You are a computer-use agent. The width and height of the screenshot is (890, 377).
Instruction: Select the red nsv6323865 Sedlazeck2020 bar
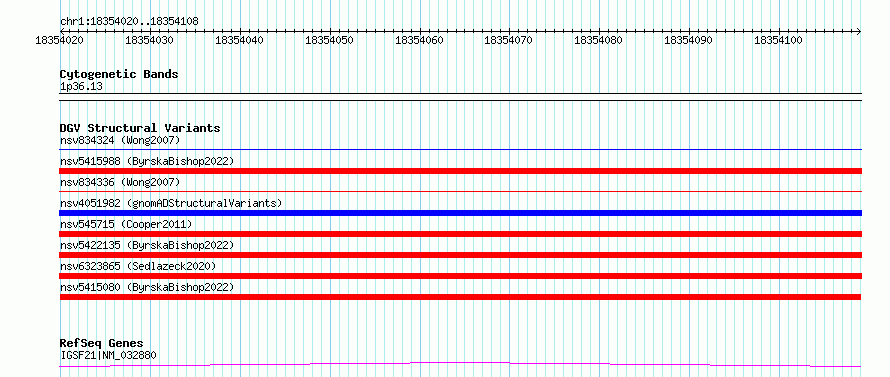point(460,276)
